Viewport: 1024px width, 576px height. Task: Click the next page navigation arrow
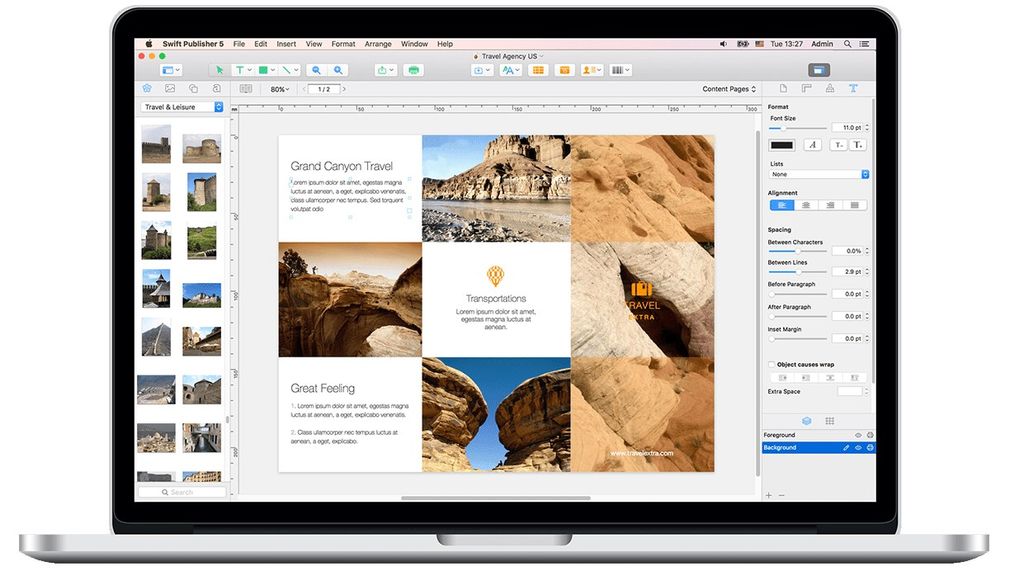click(x=343, y=88)
